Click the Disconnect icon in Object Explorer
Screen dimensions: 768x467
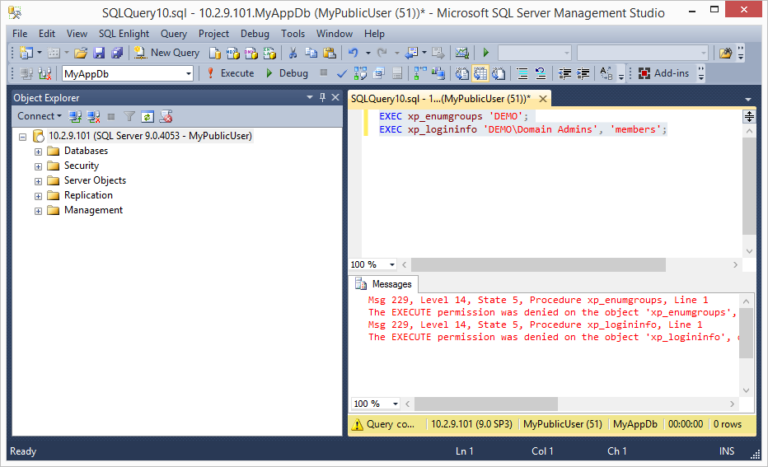click(x=93, y=116)
